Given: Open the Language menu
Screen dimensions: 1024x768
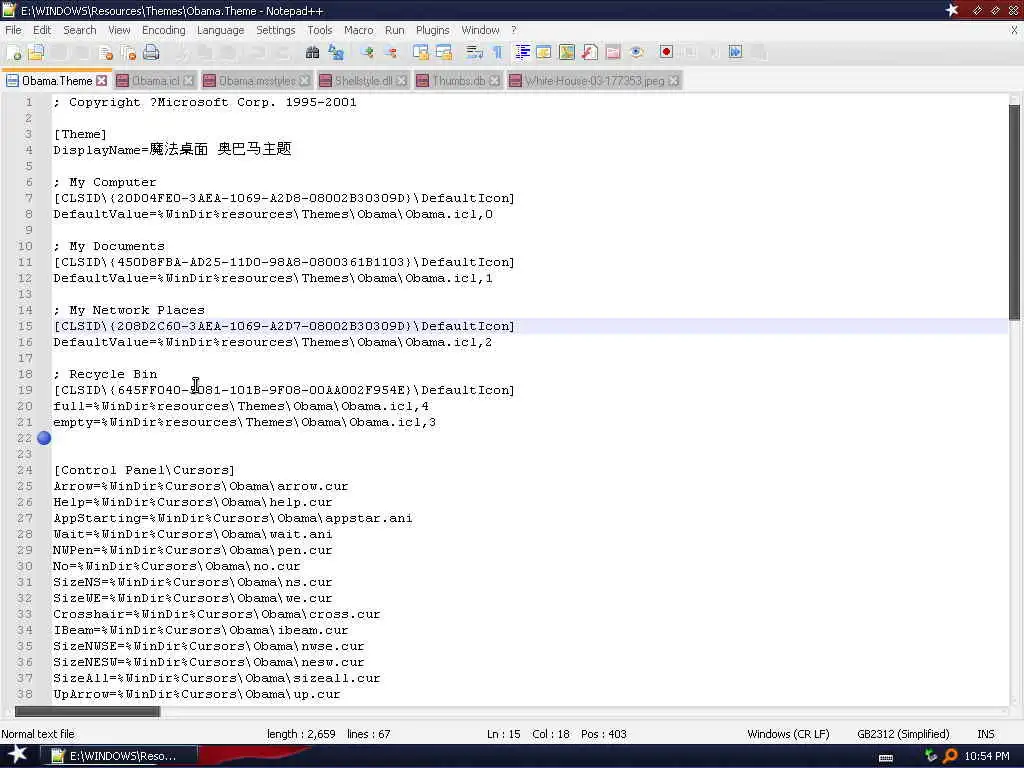Looking at the screenshot, I should click(x=220, y=30).
